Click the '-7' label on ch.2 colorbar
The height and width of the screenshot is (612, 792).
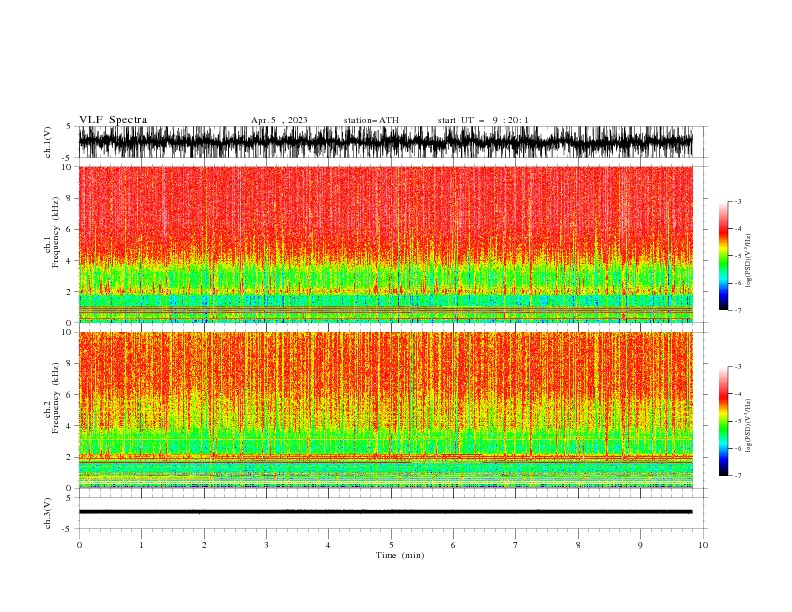[737, 476]
